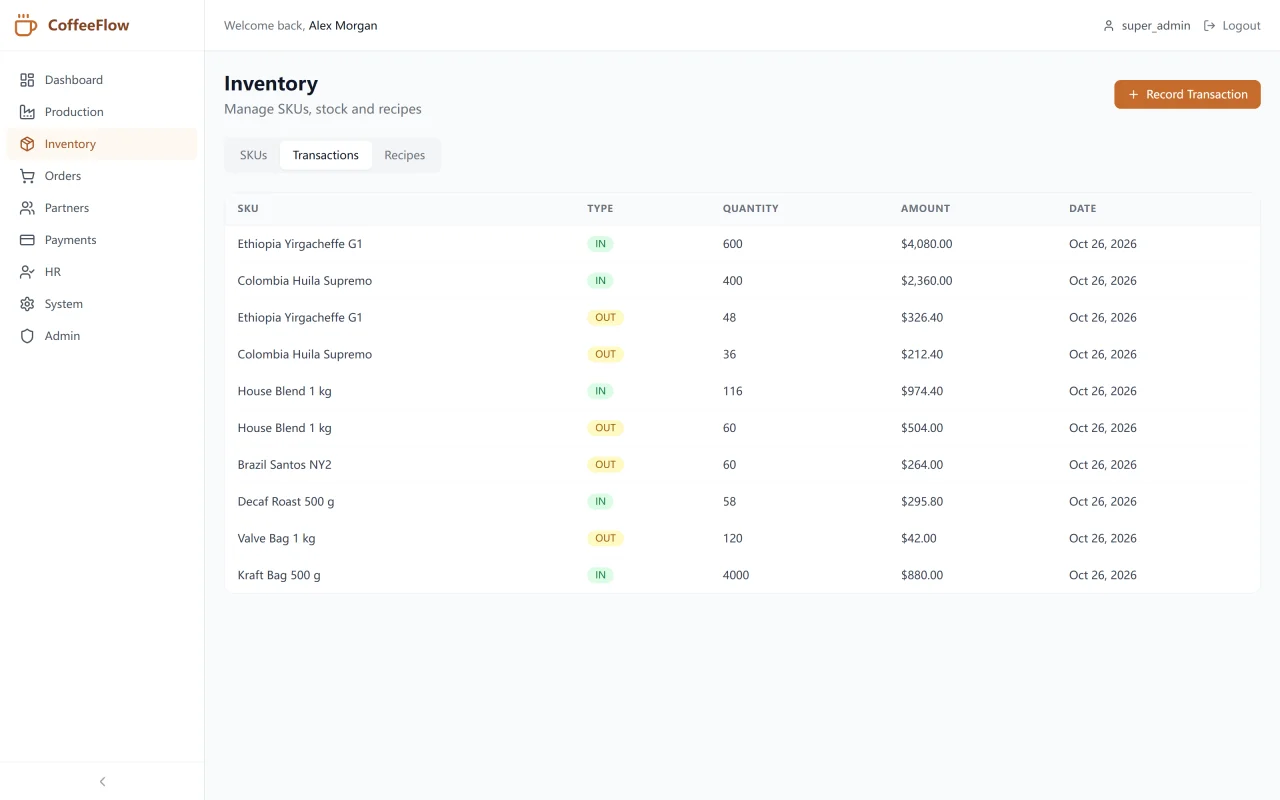Click the OUT badge for Valve Bag 1 kg
This screenshot has height=800, width=1280.
click(605, 538)
